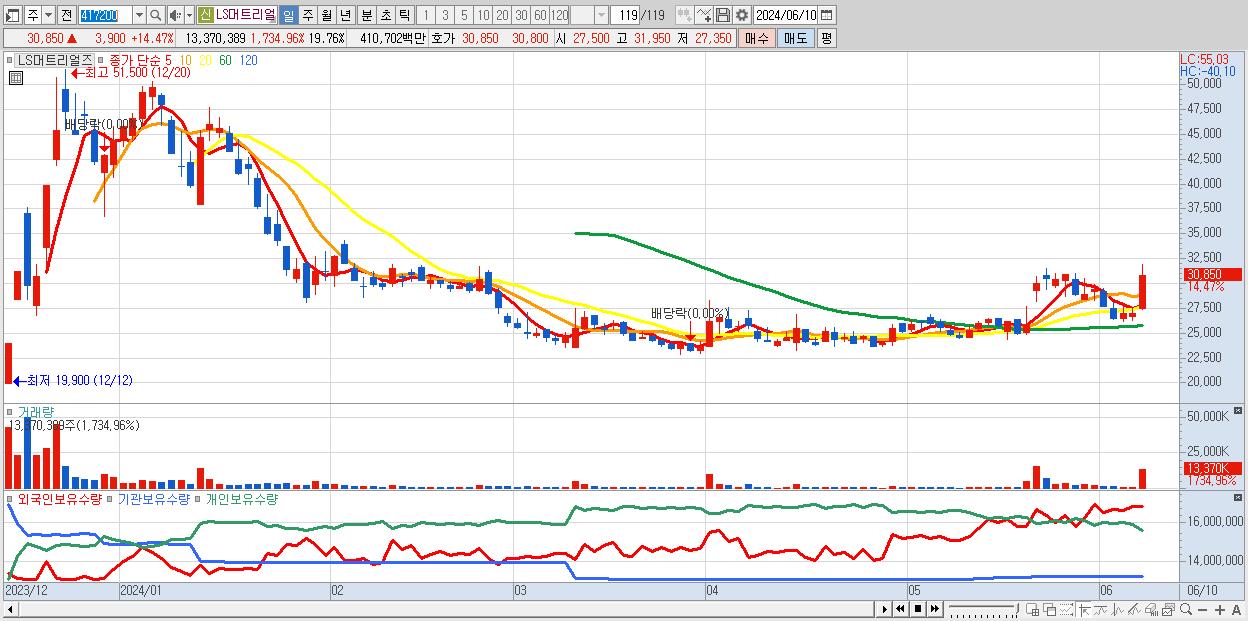Play the chart replay forward
Viewport: 1248px width, 621px height.
[x=885, y=609]
